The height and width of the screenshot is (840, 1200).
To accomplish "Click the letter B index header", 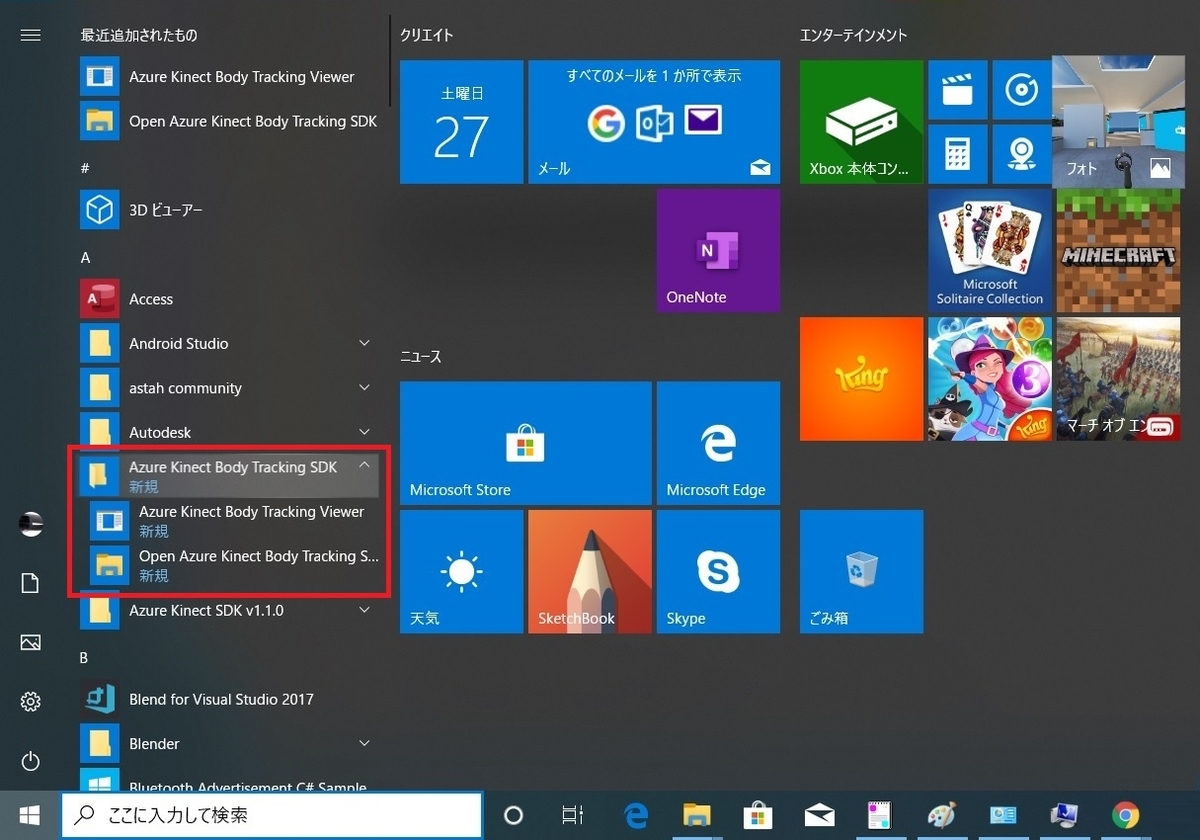I will coord(84,657).
